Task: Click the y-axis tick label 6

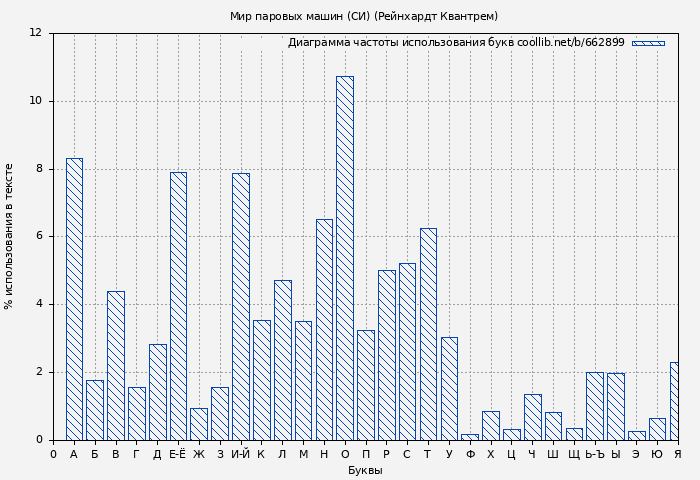Action: coord(36,236)
